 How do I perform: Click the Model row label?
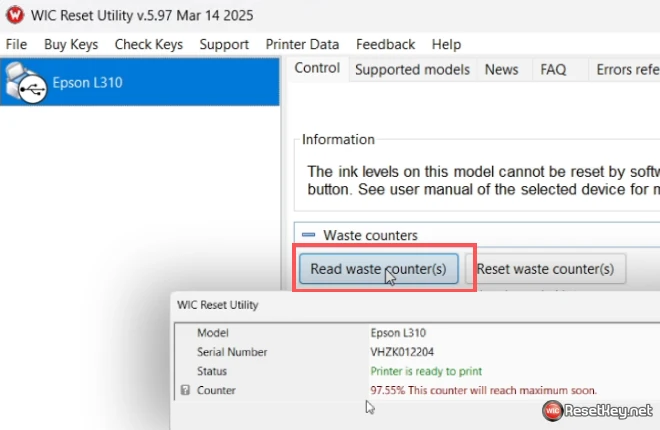click(213, 333)
